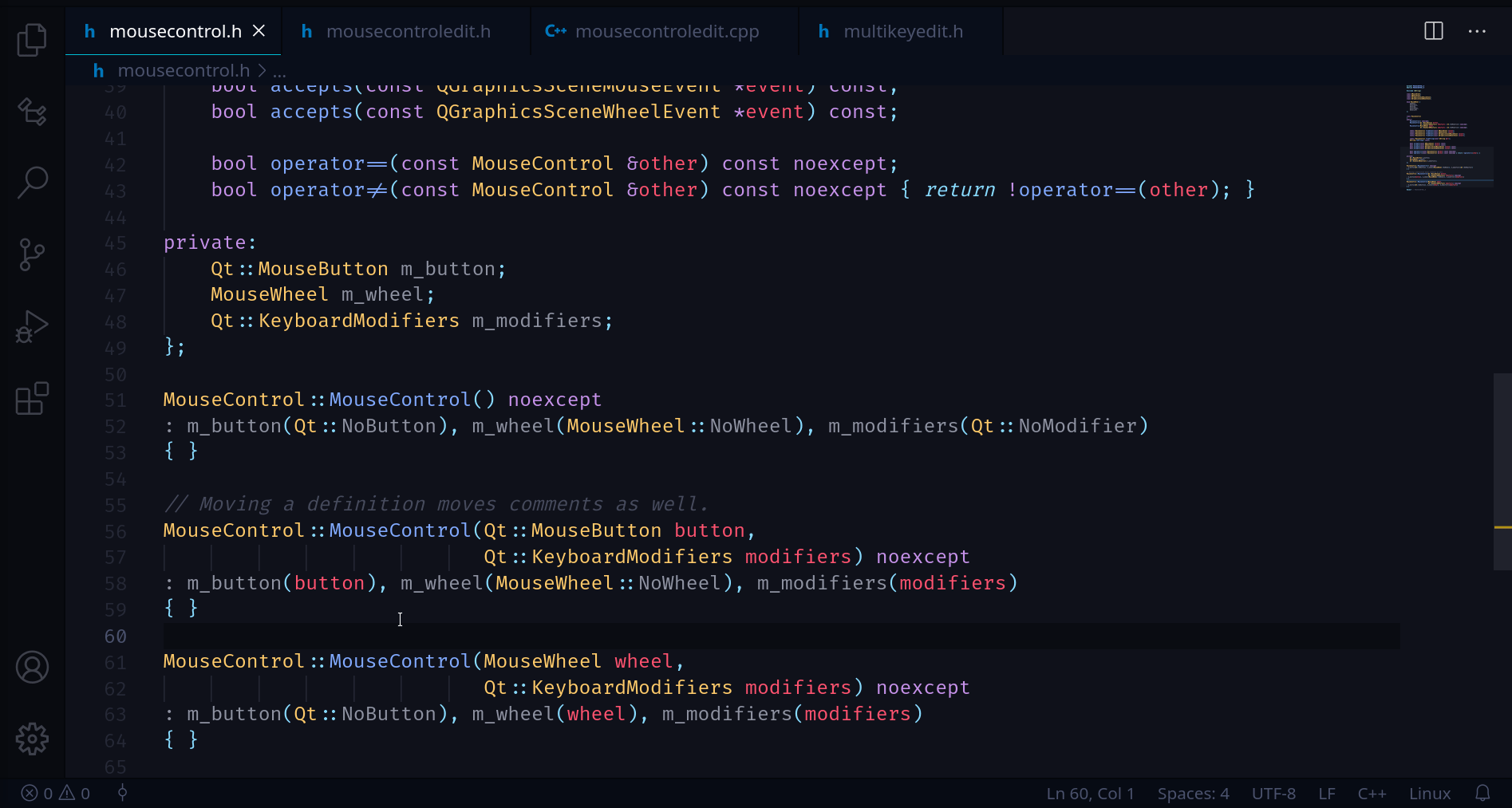Click the comment 'Moving a definition moves comments'
The height and width of the screenshot is (808, 1512).
pos(401,504)
